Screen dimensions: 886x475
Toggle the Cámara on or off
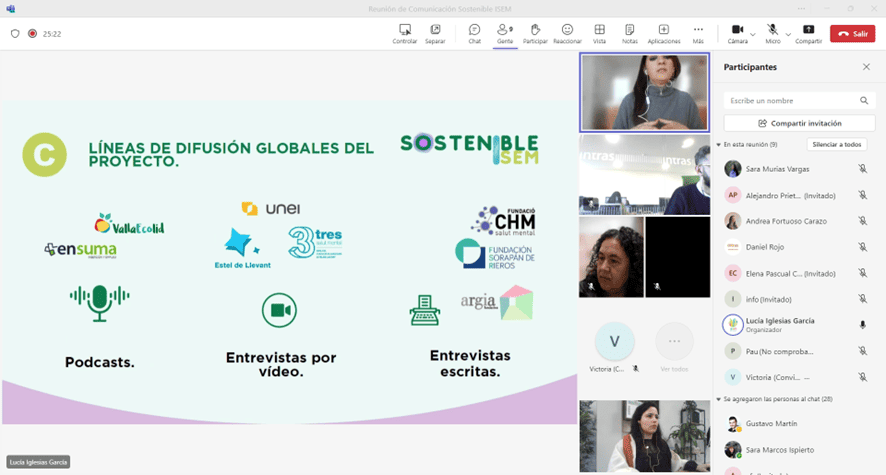[x=737, y=34]
